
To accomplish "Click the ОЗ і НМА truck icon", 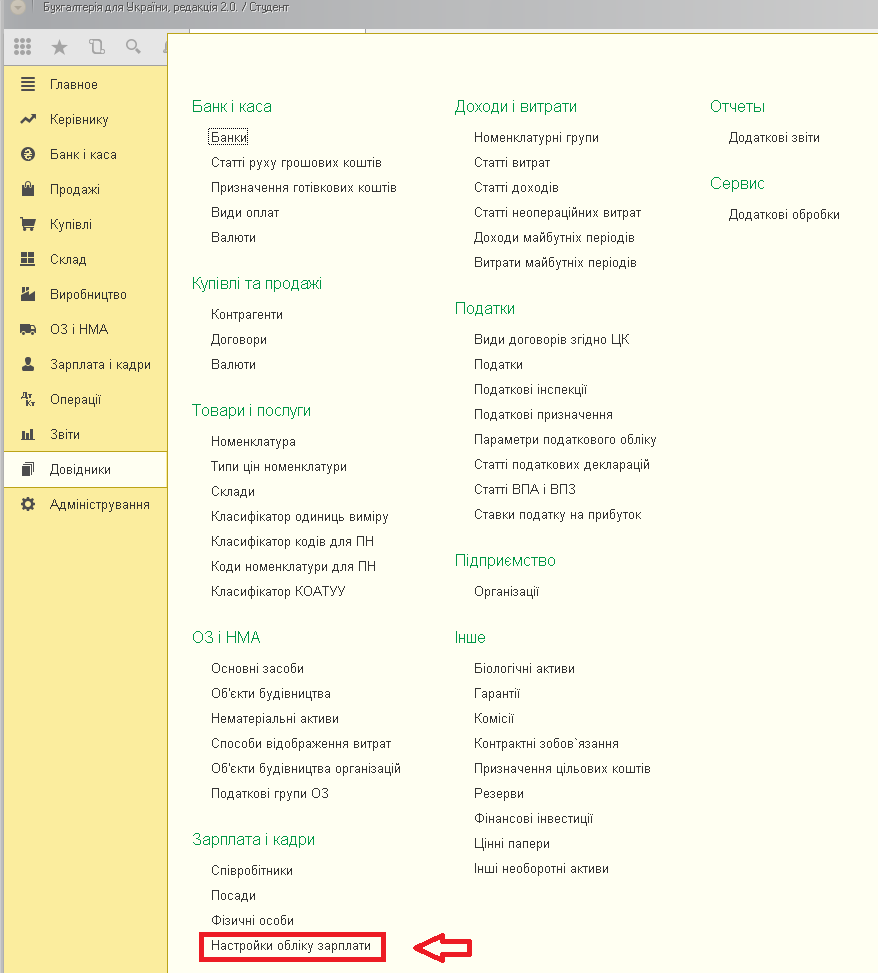I will pos(28,329).
